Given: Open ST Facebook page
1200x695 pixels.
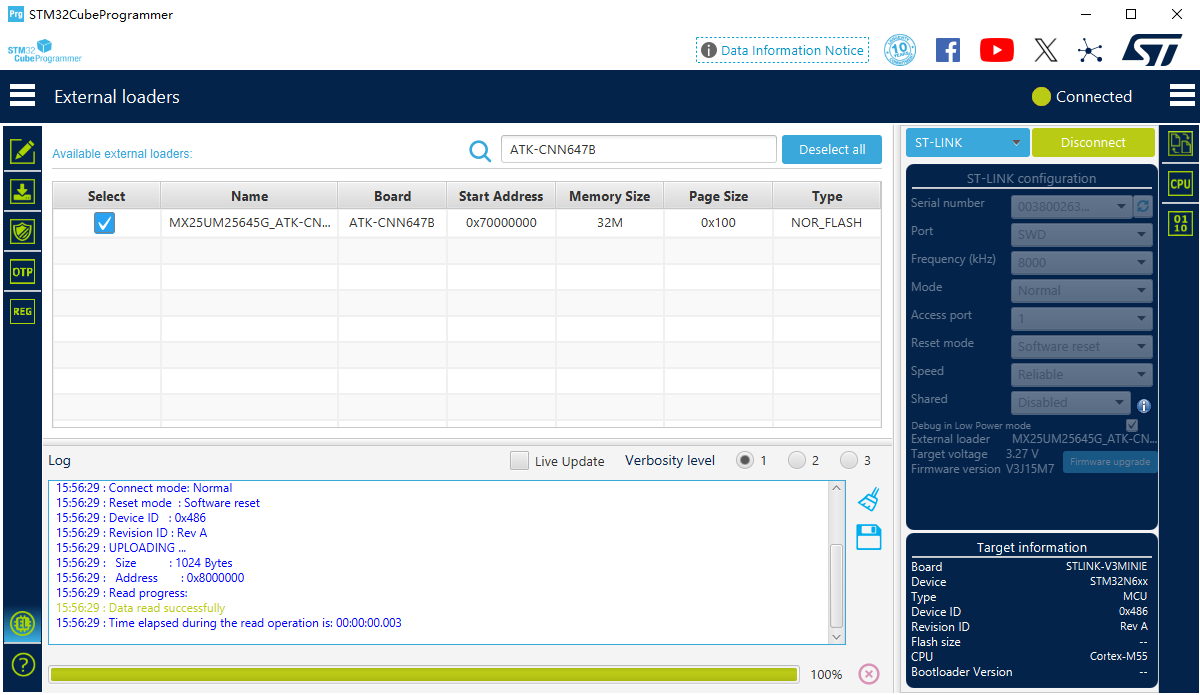Looking at the screenshot, I should coord(948,50).
